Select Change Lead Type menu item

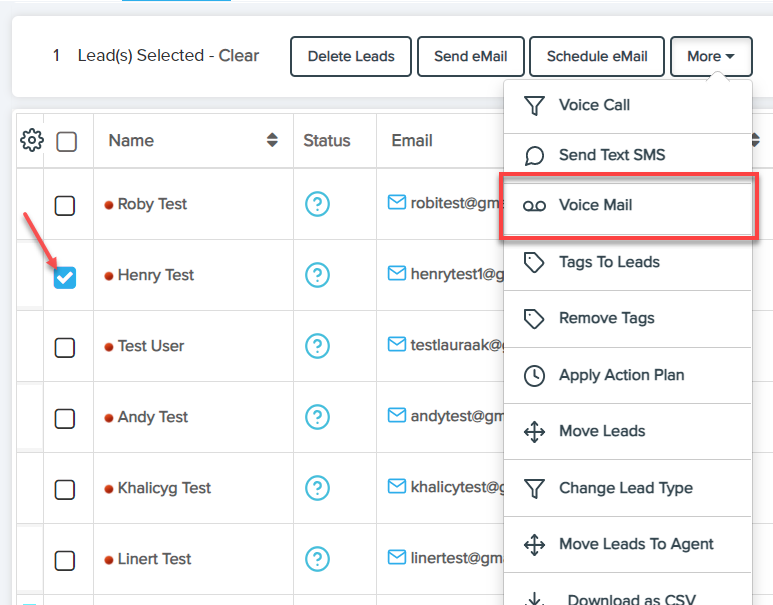(x=625, y=488)
